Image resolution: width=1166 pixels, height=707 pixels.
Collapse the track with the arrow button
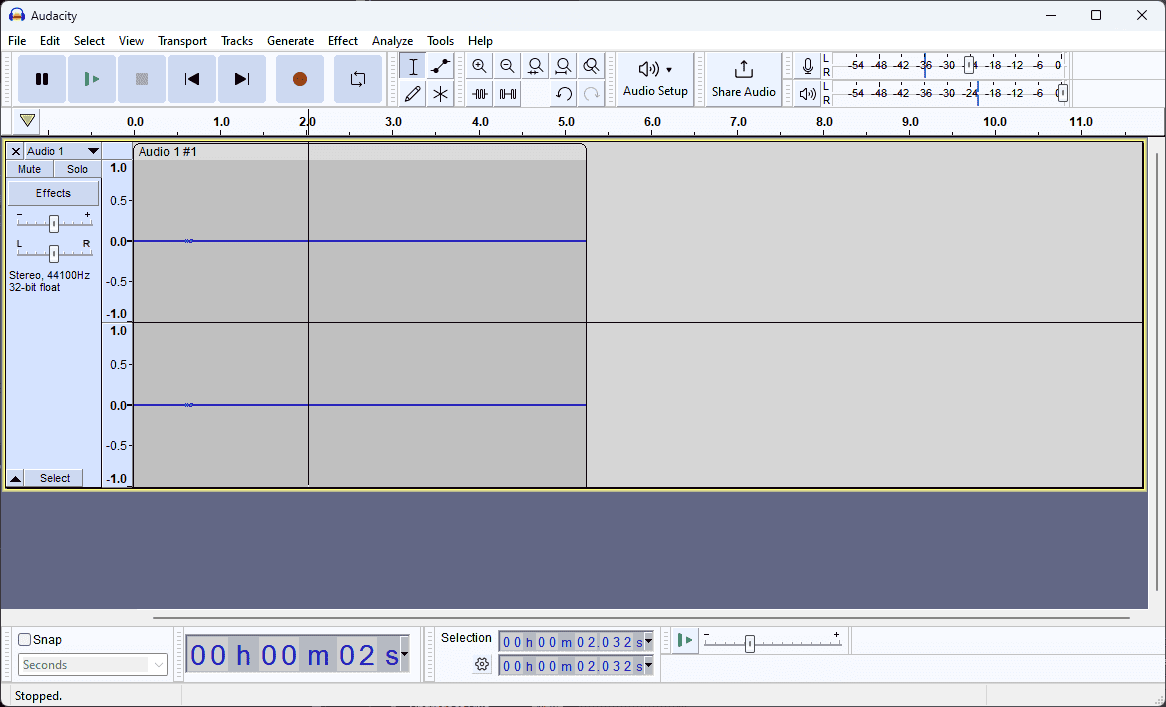pyautogui.click(x=16, y=478)
